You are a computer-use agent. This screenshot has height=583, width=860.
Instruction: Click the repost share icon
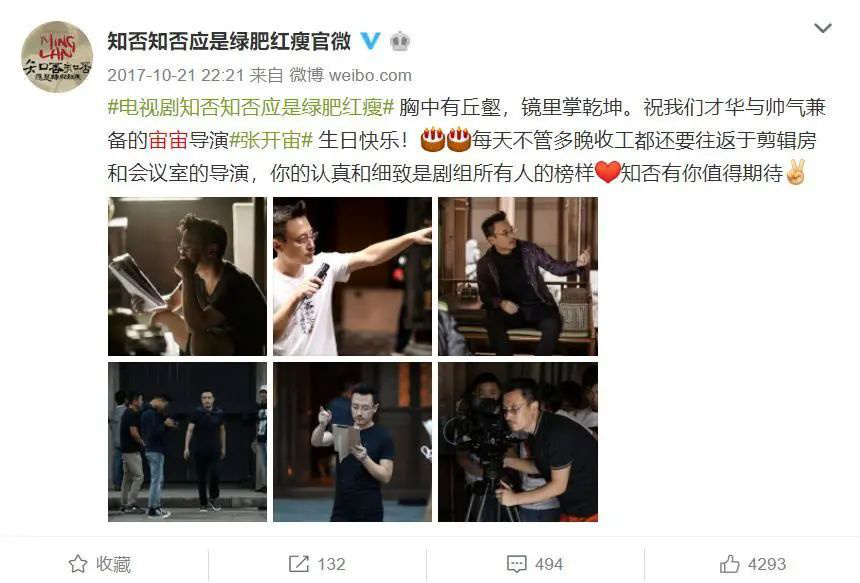[299, 564]
